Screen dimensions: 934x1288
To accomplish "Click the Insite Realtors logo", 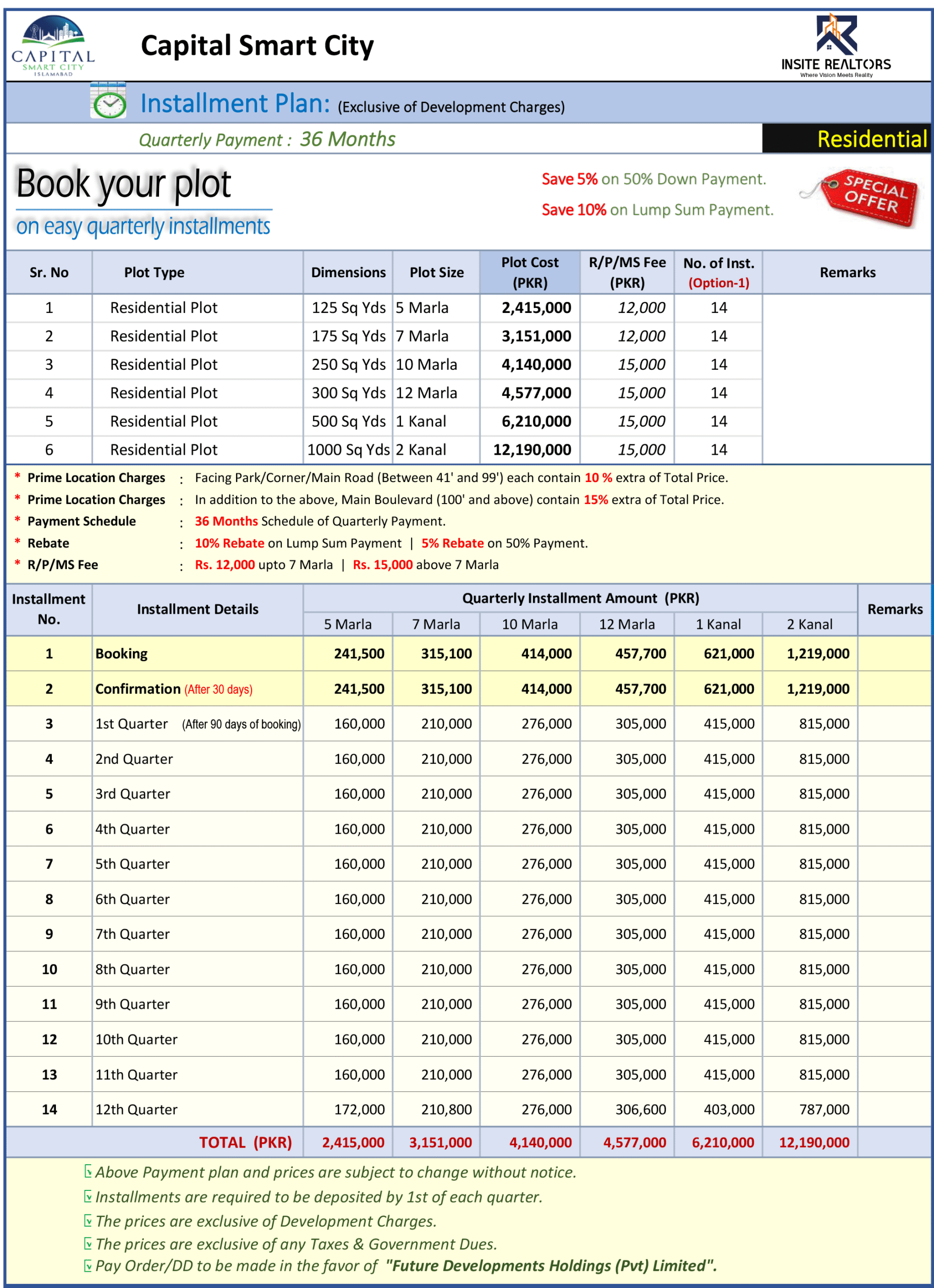I will [836, 45].
